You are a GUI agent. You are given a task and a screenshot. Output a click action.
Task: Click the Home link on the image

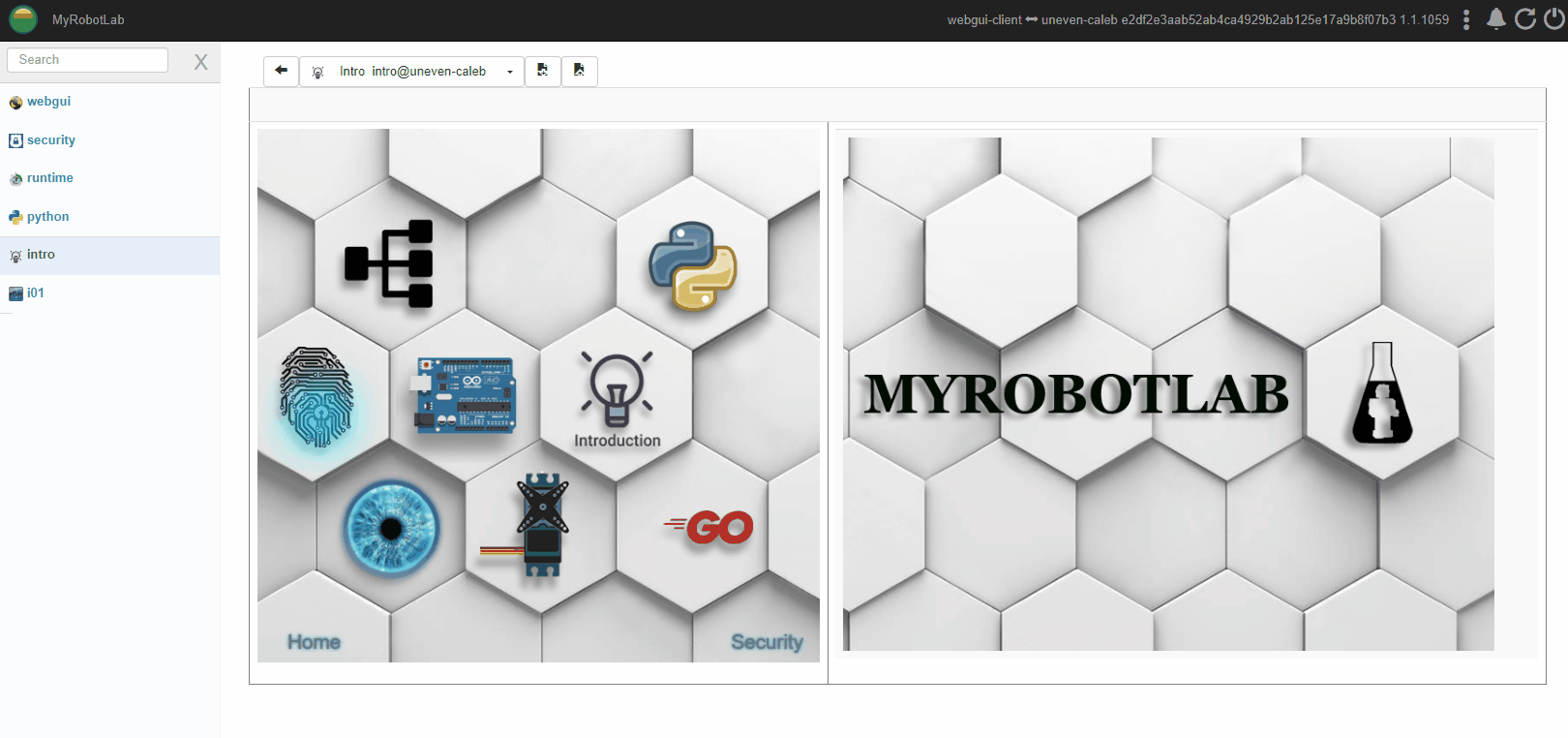[314, 642]
